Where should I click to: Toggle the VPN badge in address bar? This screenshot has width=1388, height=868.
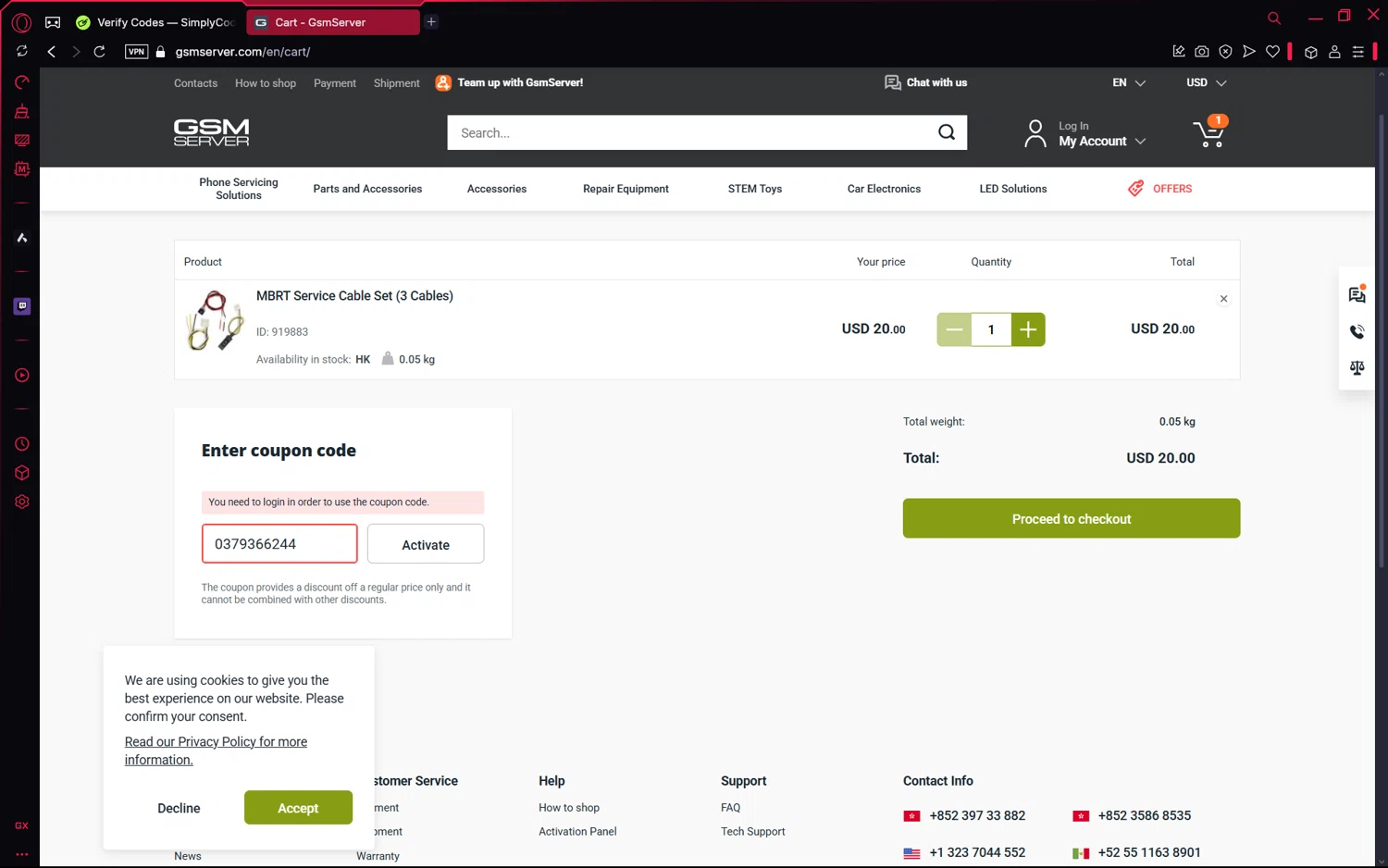(136, 52)
